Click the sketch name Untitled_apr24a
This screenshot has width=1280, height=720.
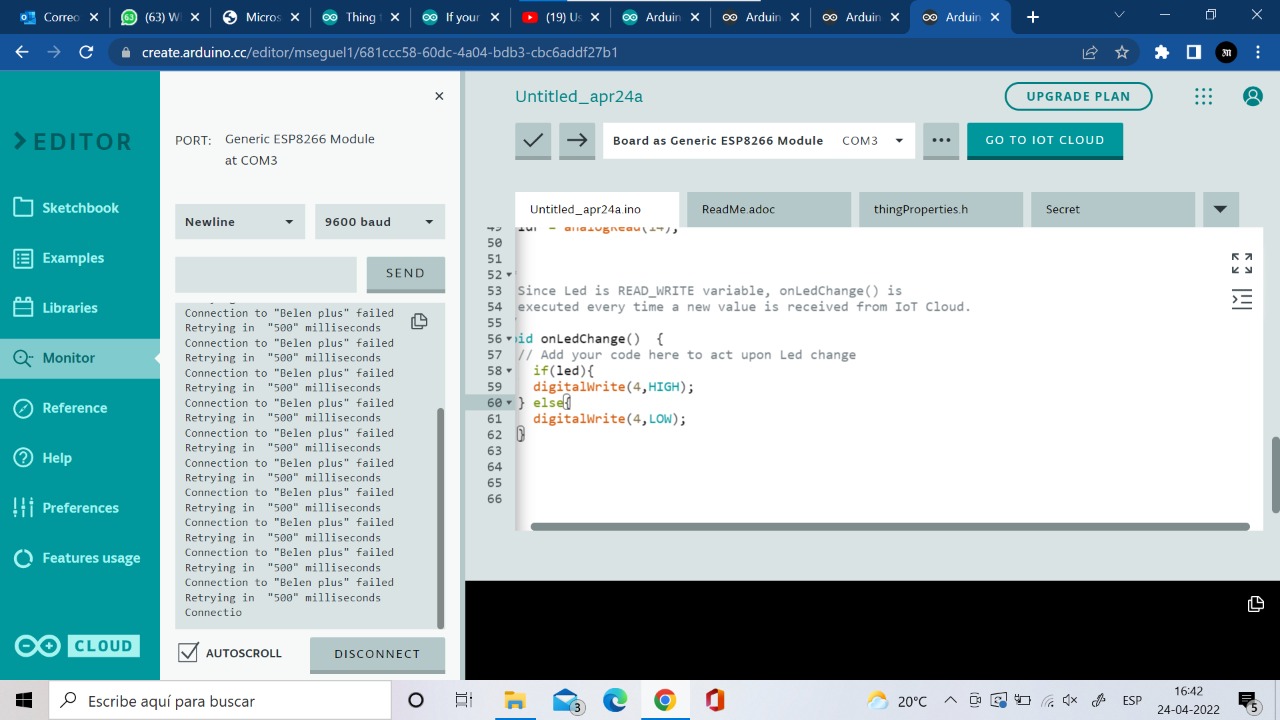(579, 96)
